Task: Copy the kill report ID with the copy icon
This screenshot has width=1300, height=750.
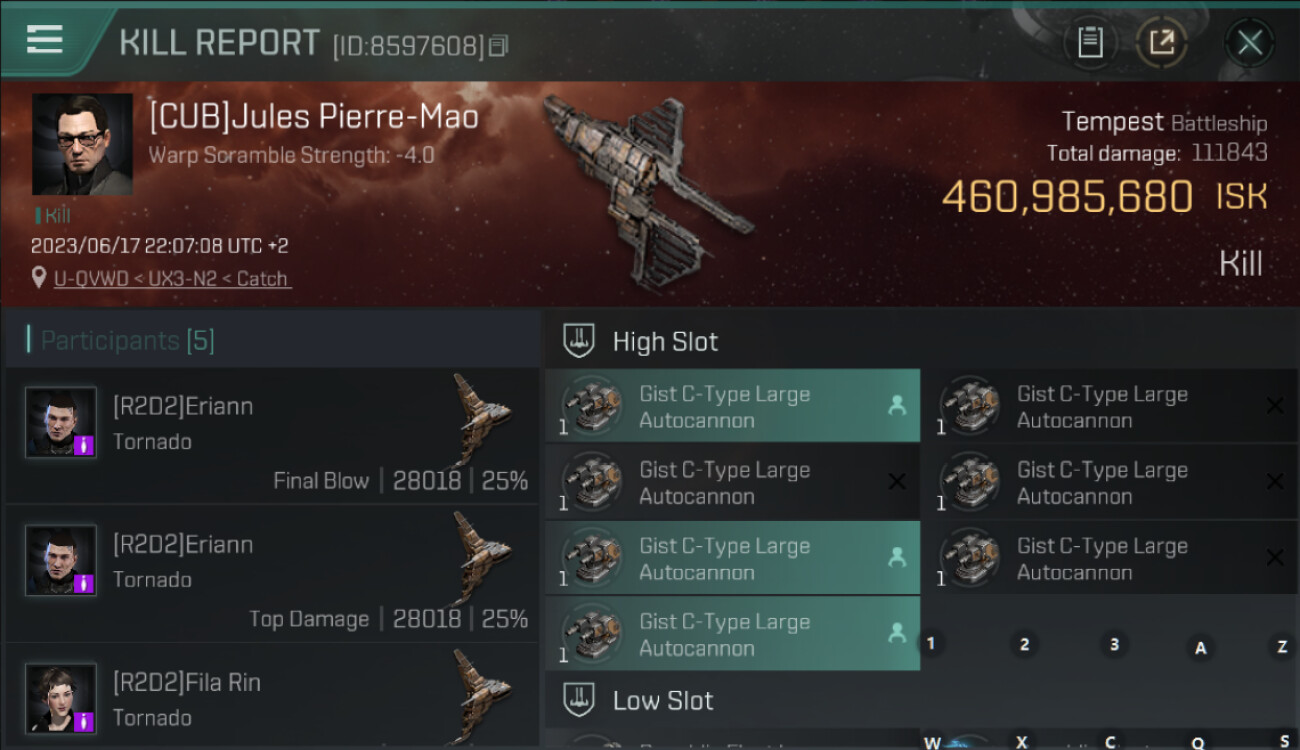Action: point(499,46)
